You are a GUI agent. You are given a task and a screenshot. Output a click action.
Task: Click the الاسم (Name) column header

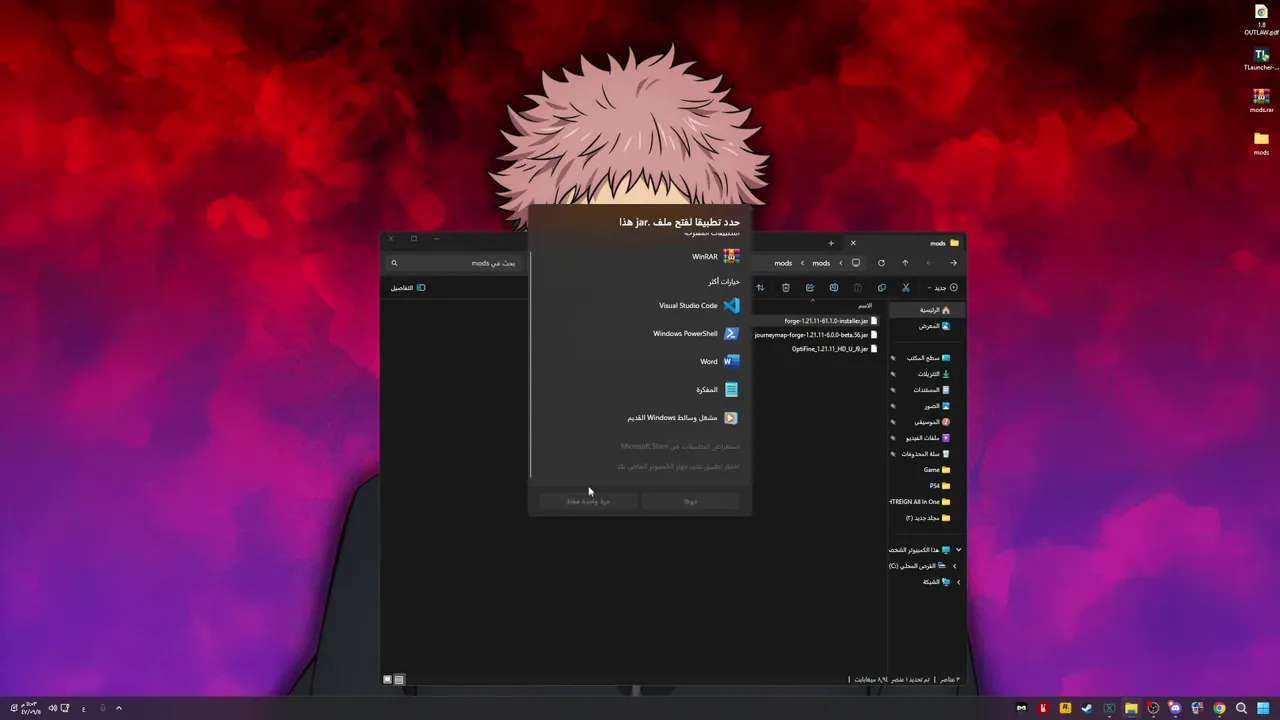[865, 305]
